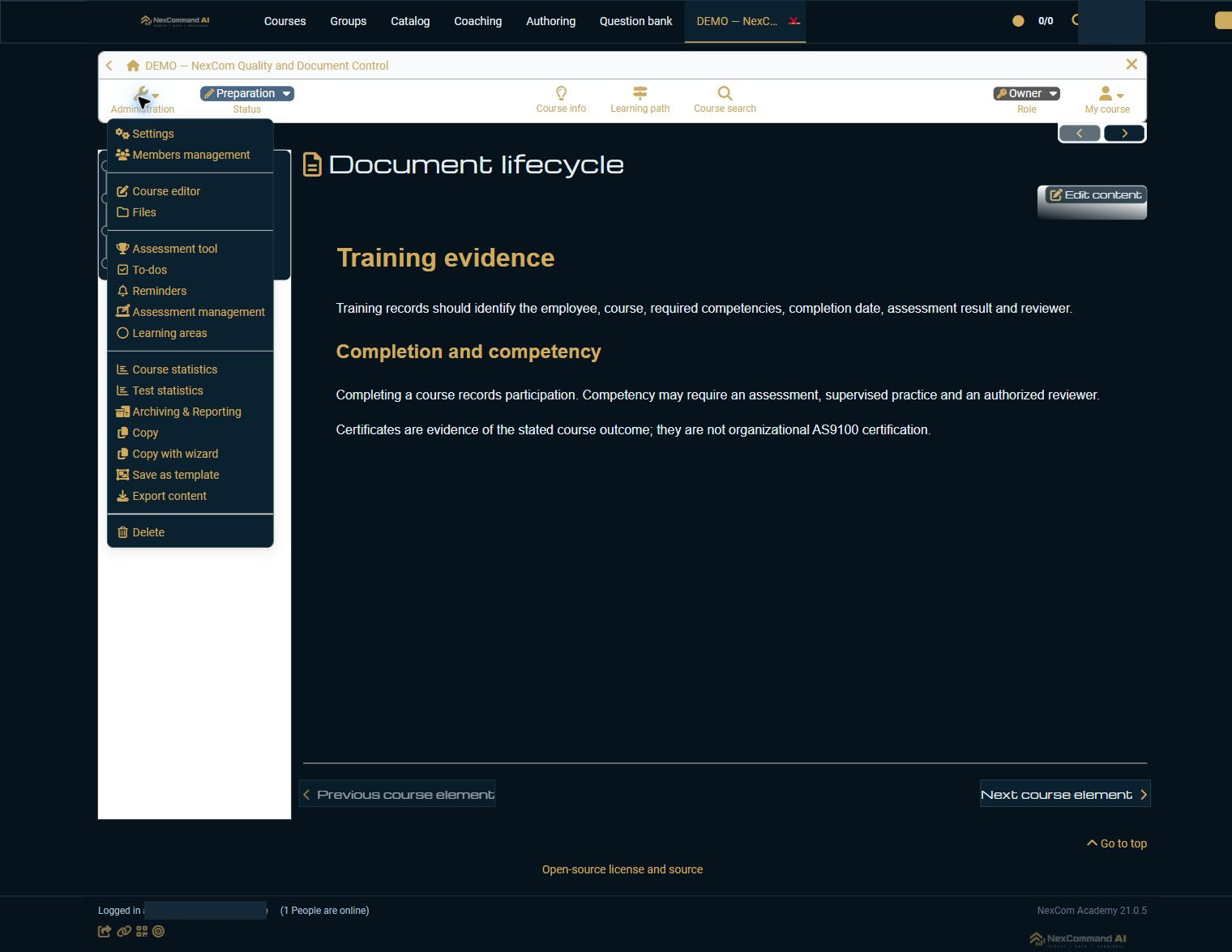This screenshot has height=952, width=1232.
Task: Switch to the Courses tab
Action: [284, 21]
